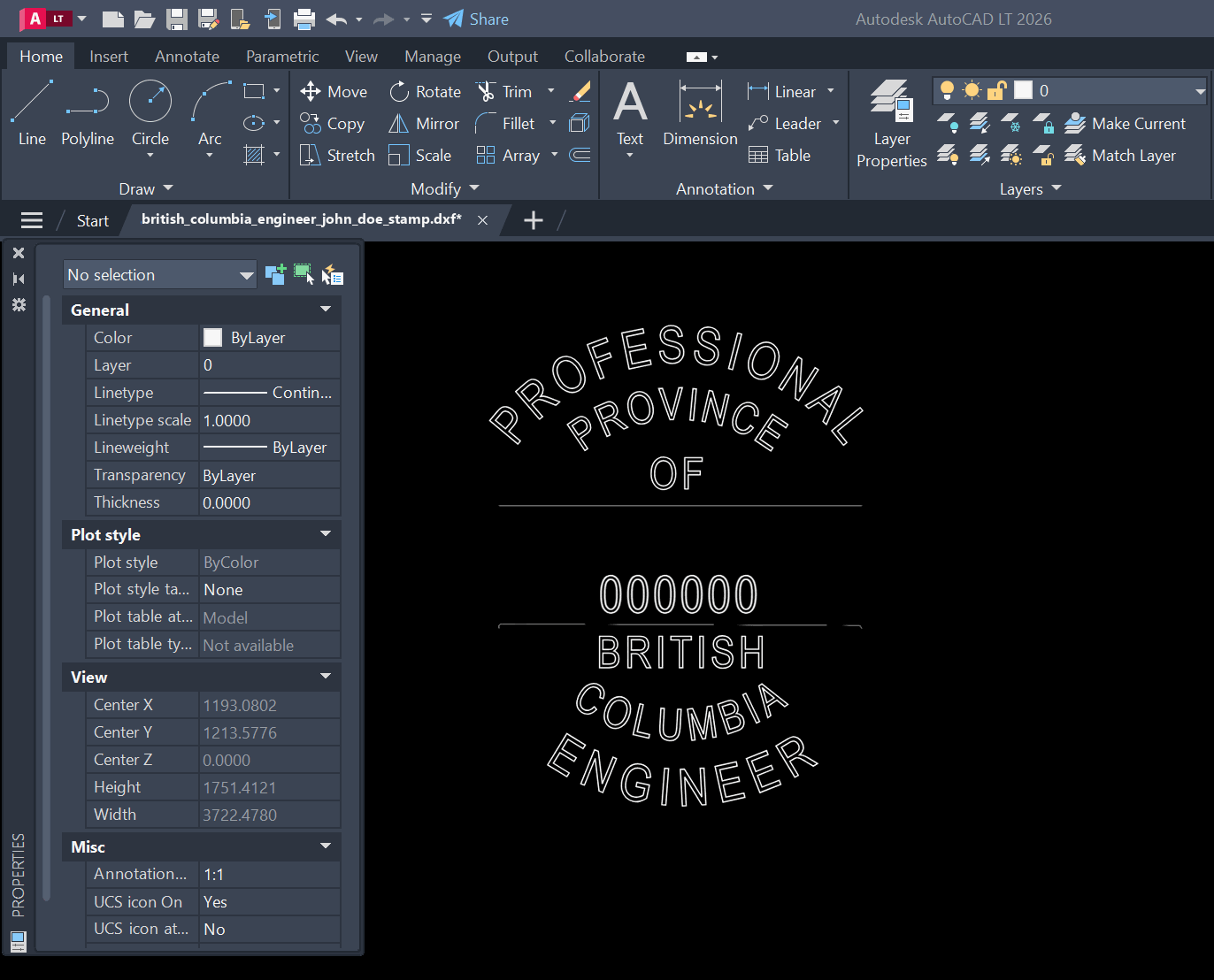Collapse the General section
The image size is (1214, 980).
326,310
